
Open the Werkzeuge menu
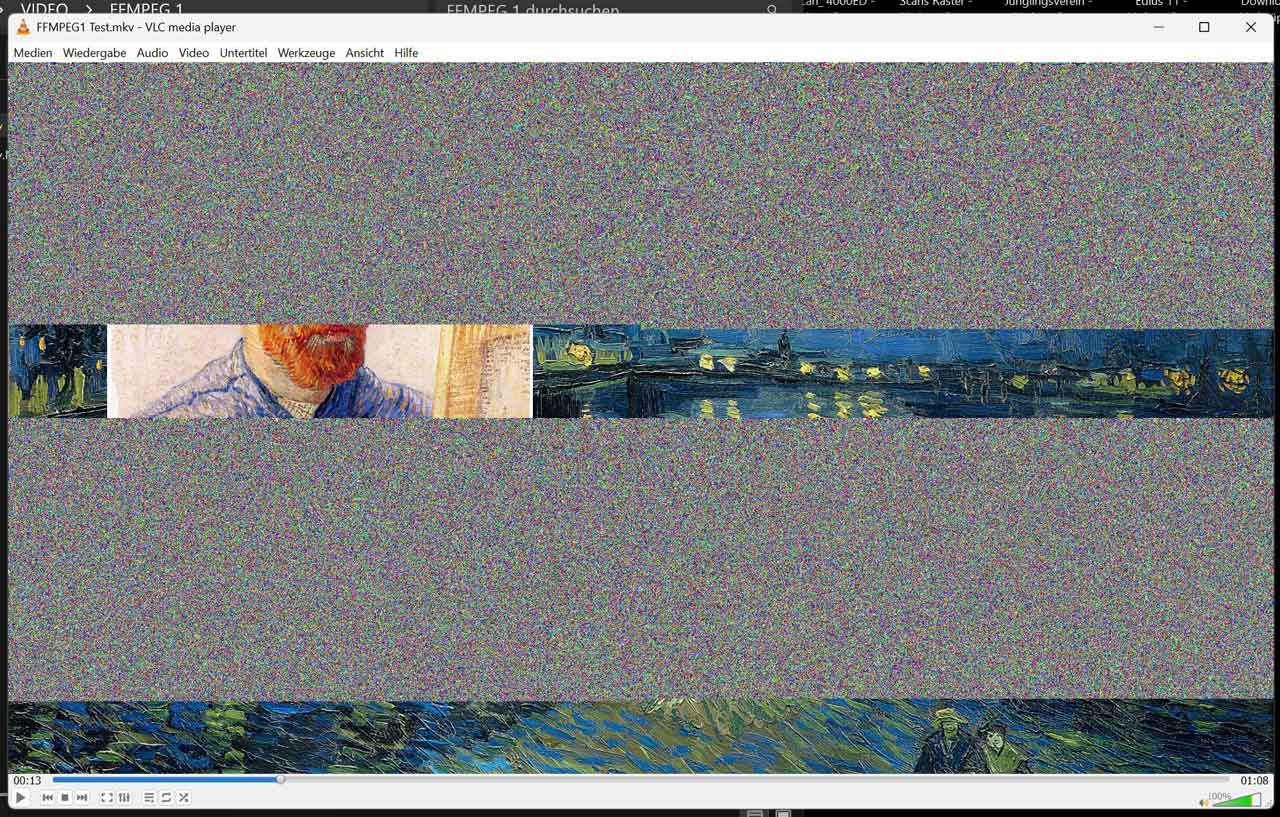306,53
